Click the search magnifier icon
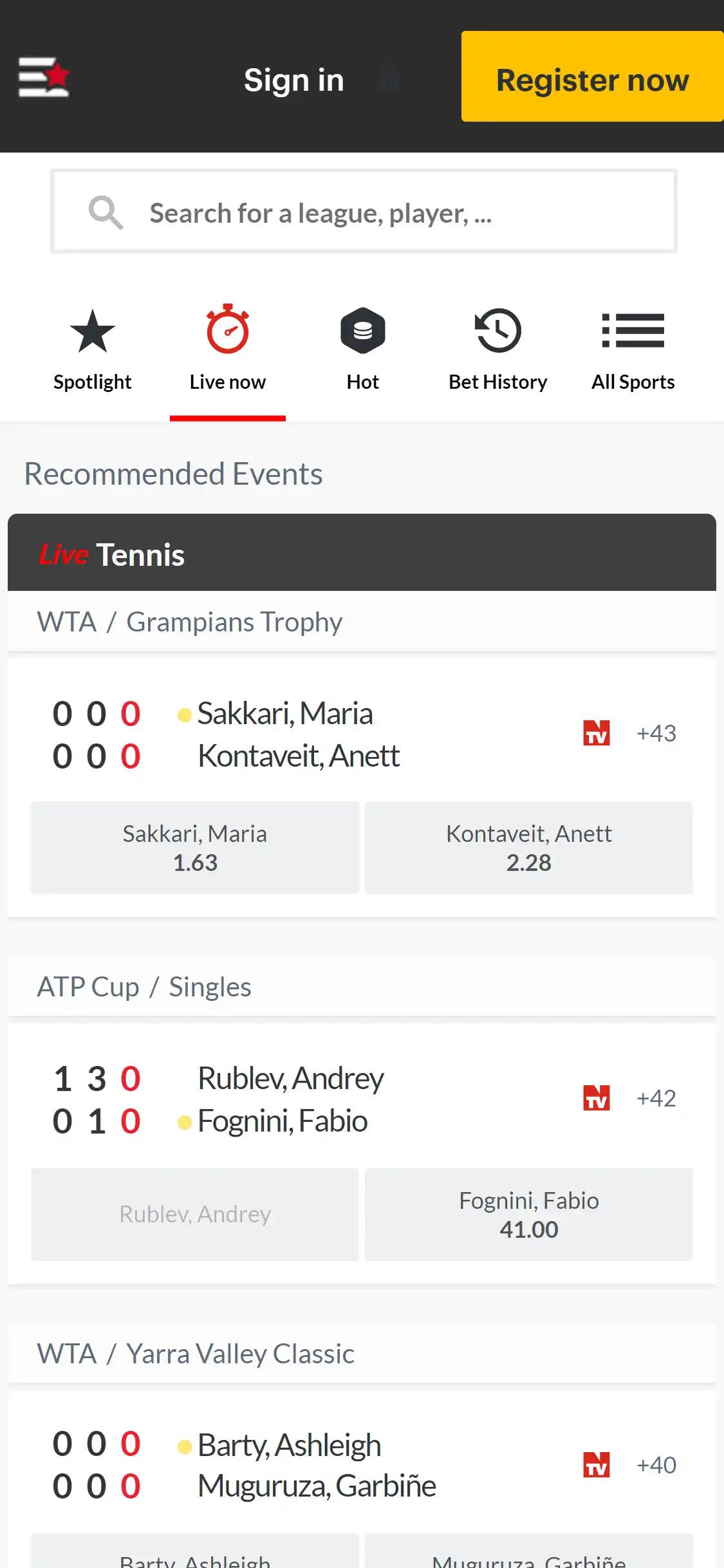Viewport: 724px width, 1568px height. [106, 212]
